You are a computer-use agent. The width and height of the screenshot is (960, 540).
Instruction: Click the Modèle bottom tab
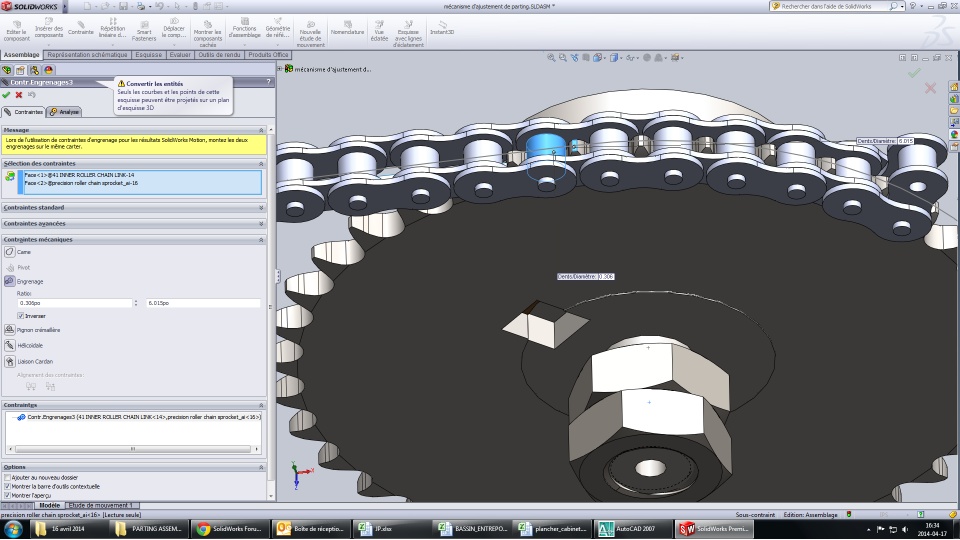coord(50,505)
